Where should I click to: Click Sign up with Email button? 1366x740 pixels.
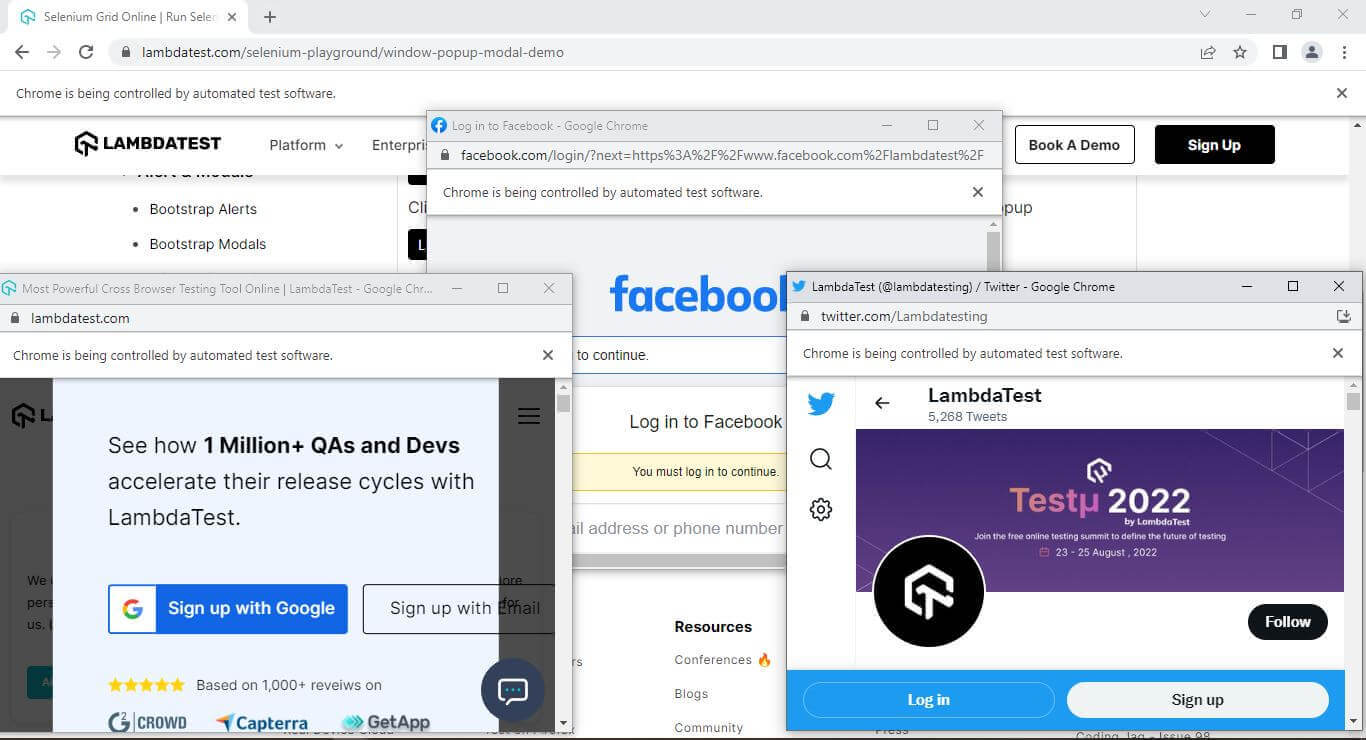click(459, 609)
